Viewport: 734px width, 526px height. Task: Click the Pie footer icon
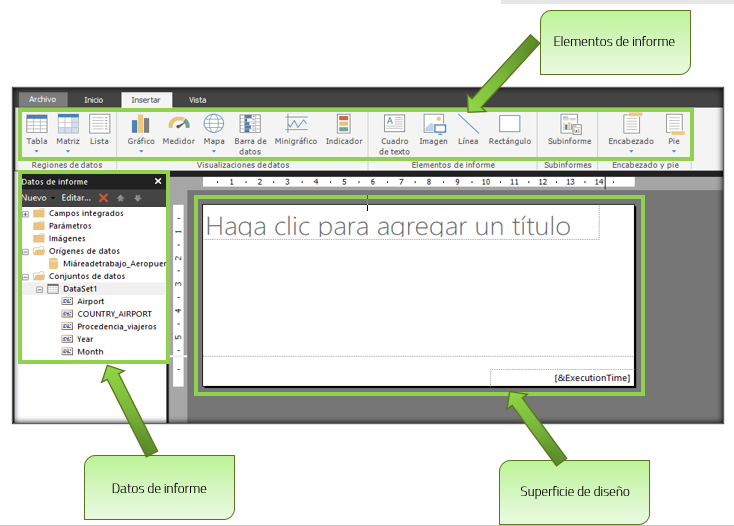pos(675,124)
